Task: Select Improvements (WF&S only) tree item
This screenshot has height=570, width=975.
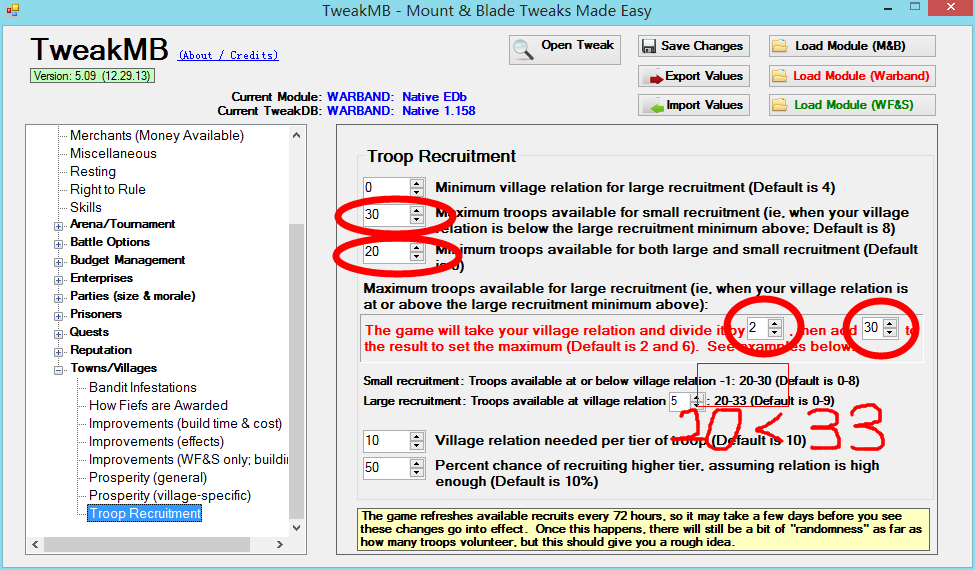Action: (188, 459)
